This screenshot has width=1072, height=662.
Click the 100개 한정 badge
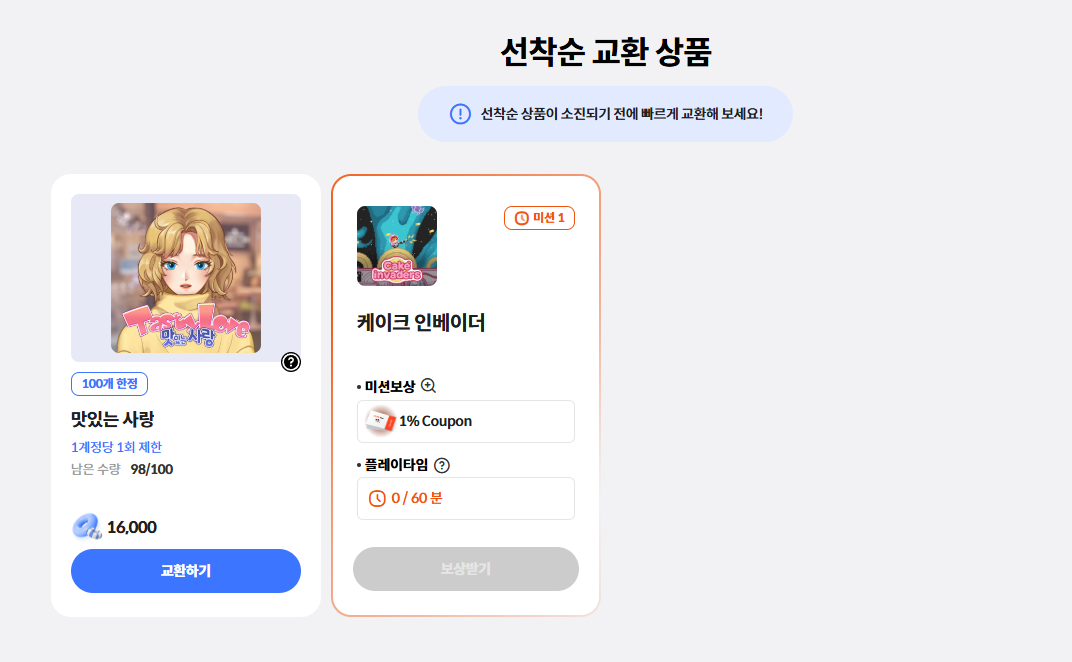pyautogui.click(x=109, y=384)
